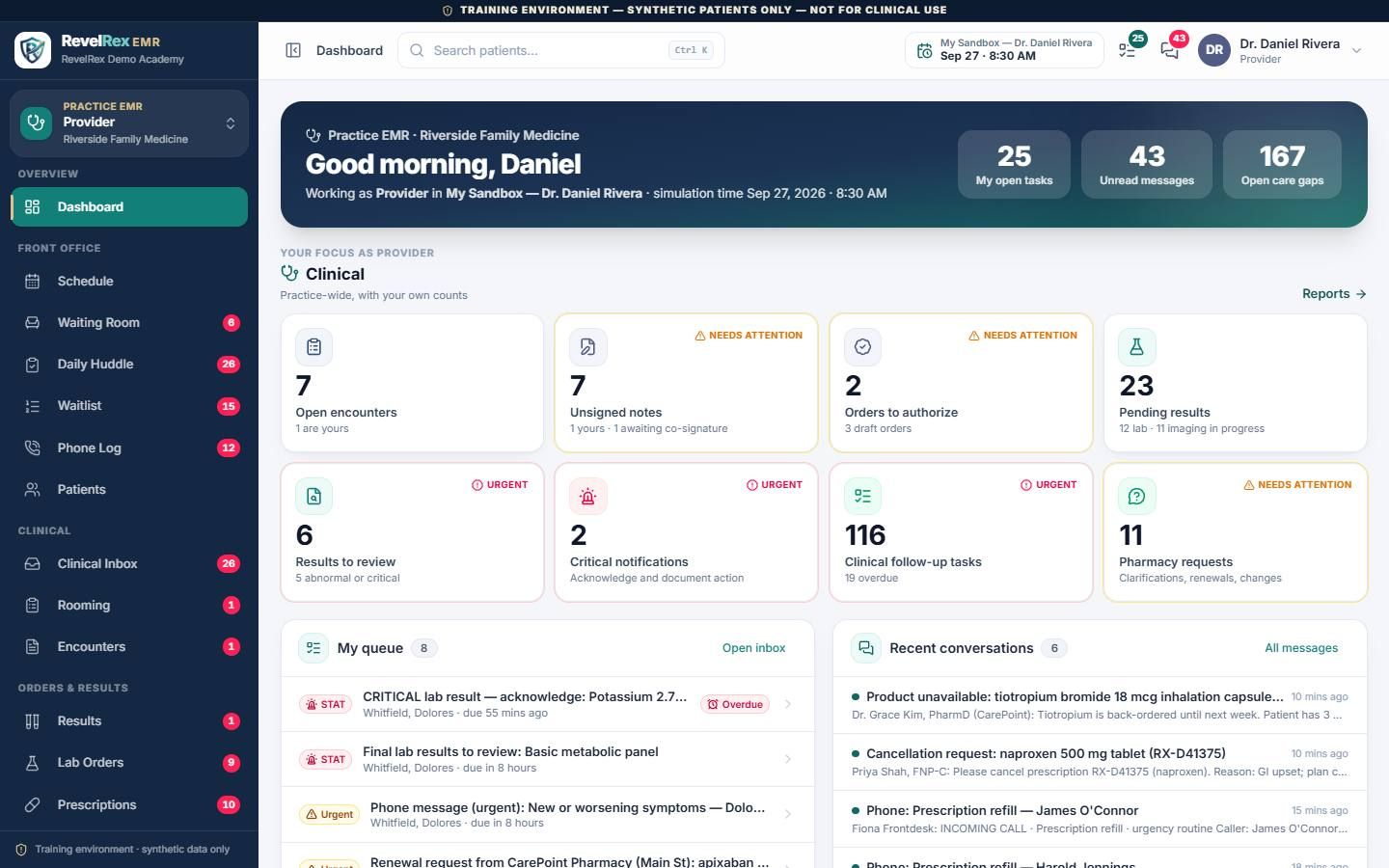Click the Clinical Inbox tray icon
1389x868 pixels.
tap(32, 564)
